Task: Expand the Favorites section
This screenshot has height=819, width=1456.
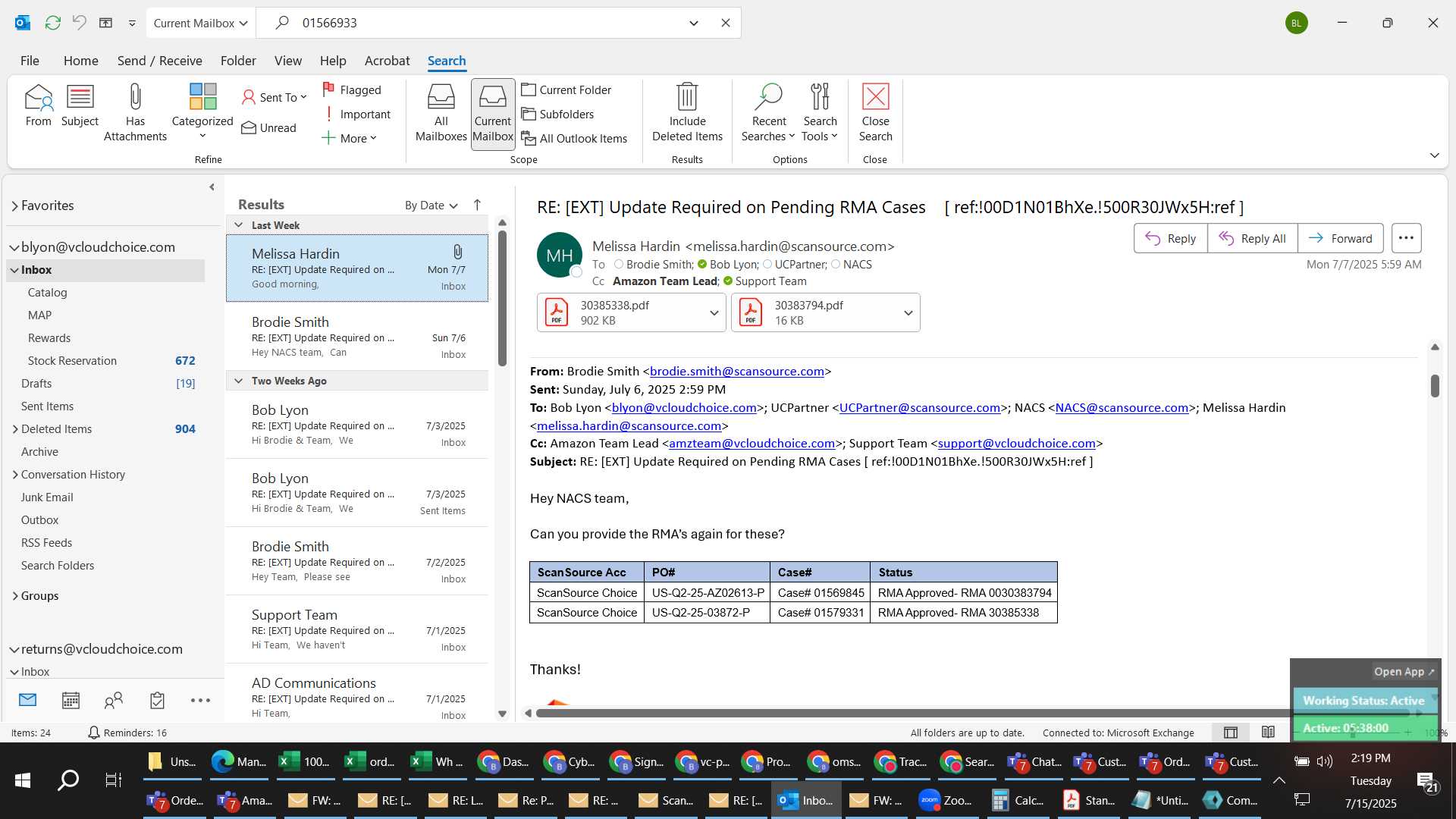Action: (14, 206)
